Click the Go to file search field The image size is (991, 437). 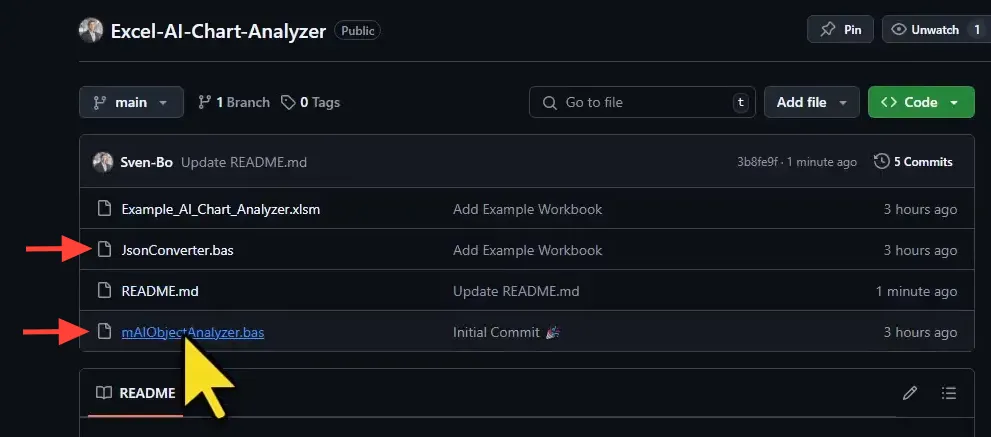[x=642, y=102]
